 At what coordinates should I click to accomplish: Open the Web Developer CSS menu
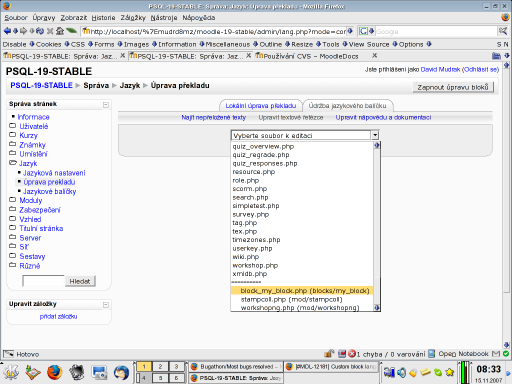(78, 44)
